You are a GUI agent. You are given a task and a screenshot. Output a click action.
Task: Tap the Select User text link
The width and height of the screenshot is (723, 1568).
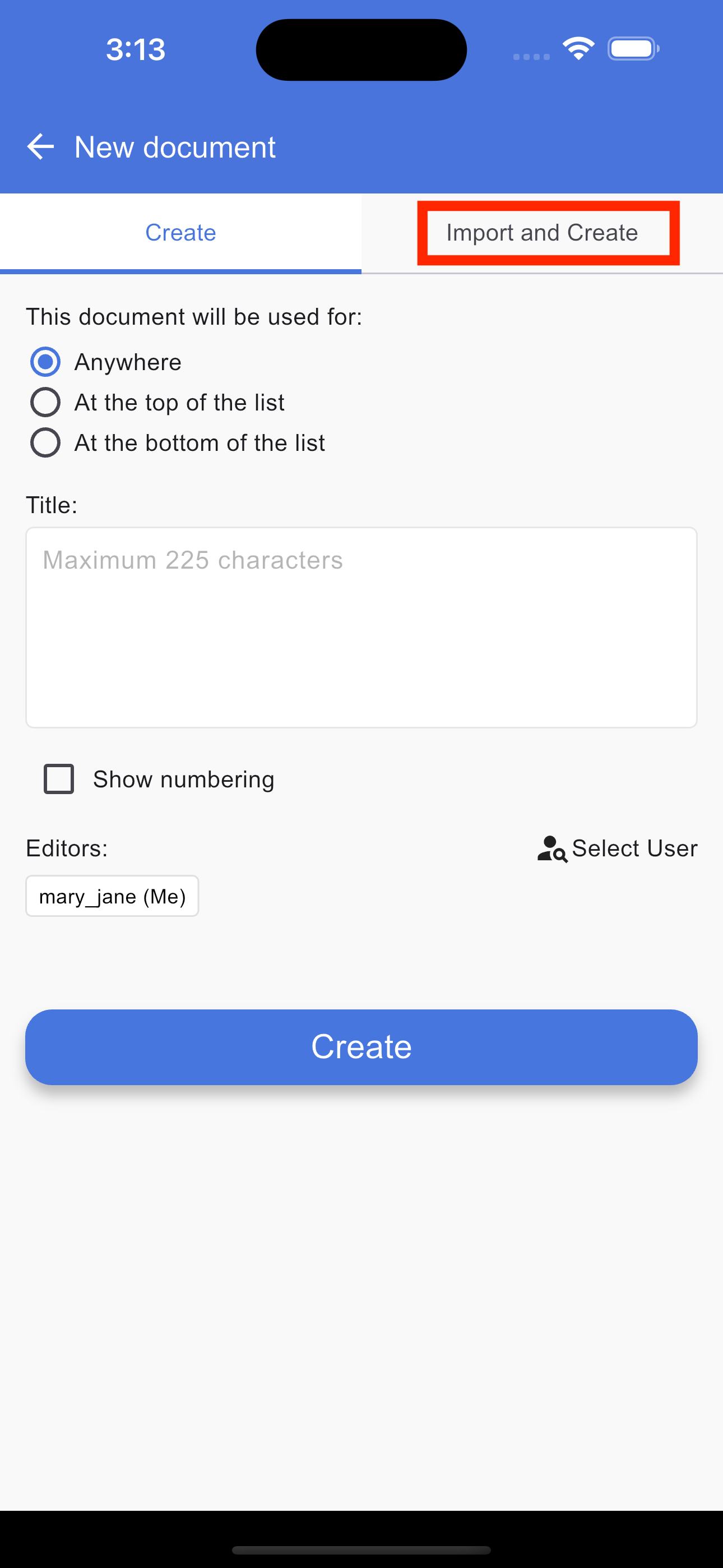pyautogui.click(x=634, y=848)
